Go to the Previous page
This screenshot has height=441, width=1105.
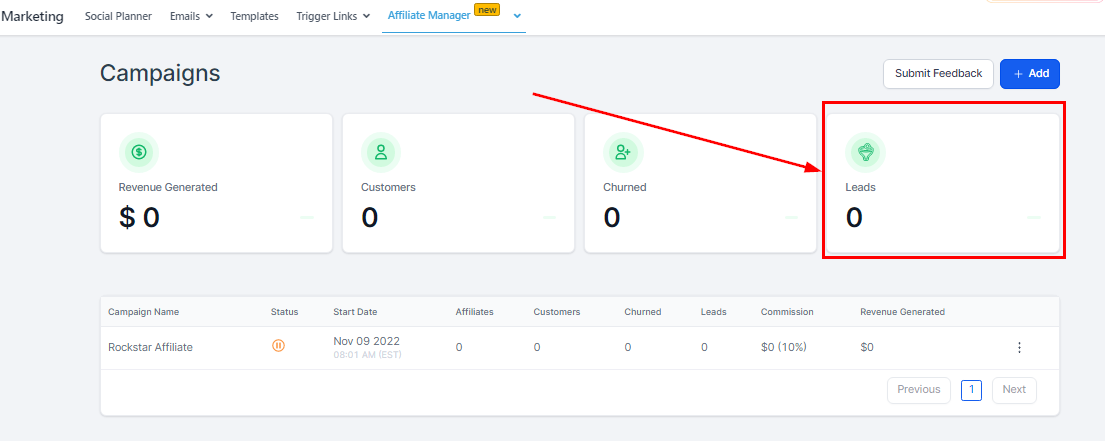coord(918,390)
